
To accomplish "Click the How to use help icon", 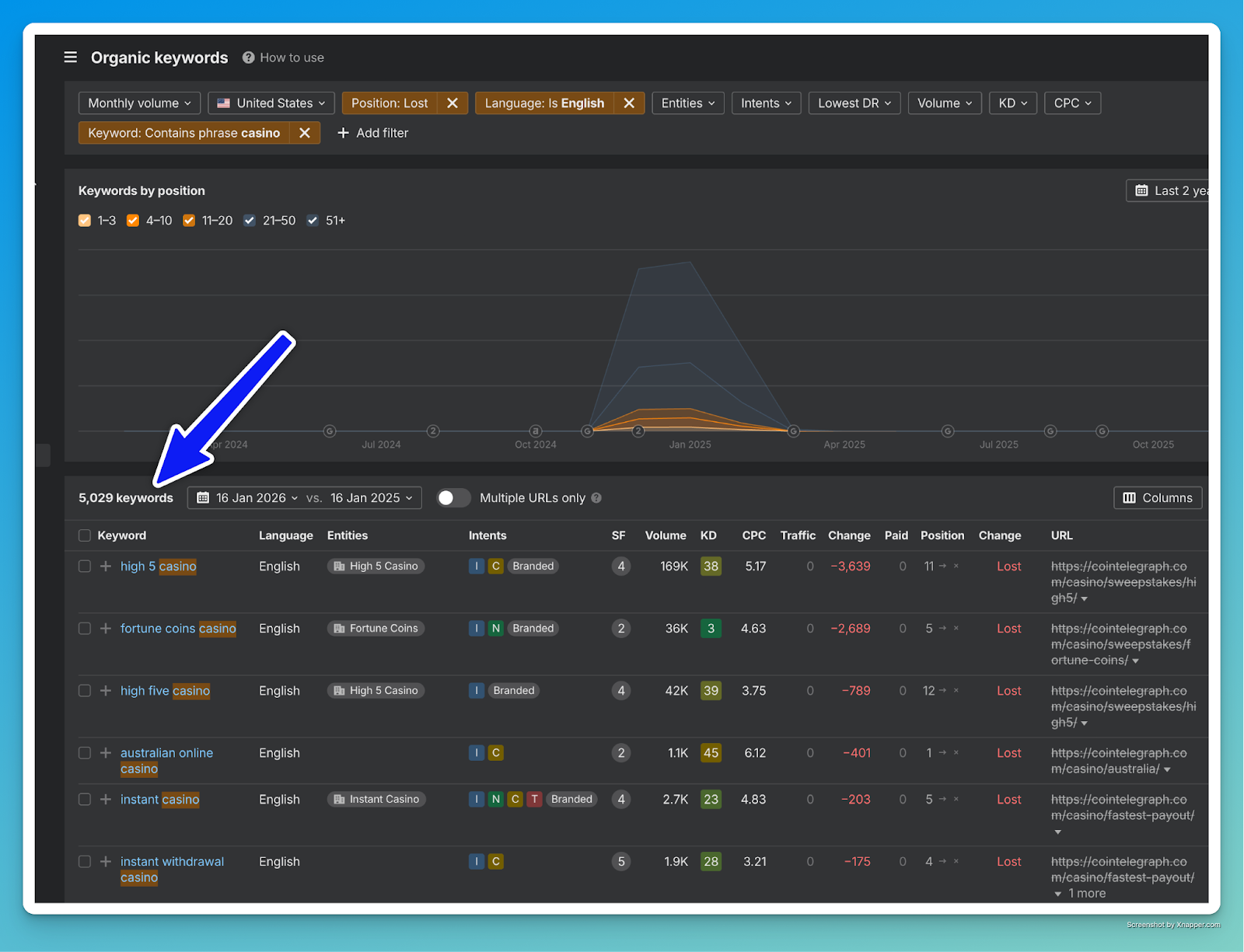I will (249, 58).
